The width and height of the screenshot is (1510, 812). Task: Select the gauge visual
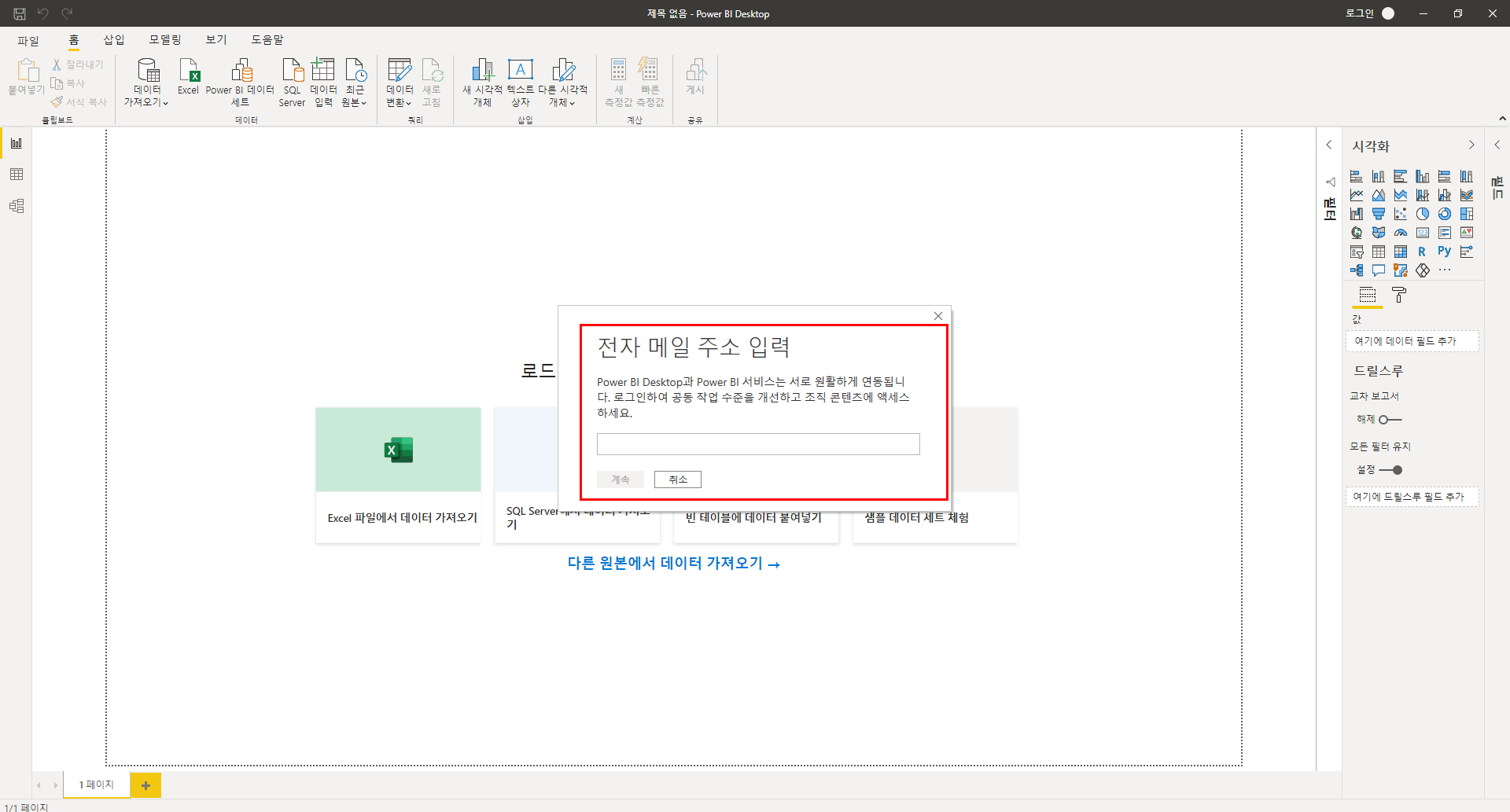pyautogui.click(x=1401, y=233)
